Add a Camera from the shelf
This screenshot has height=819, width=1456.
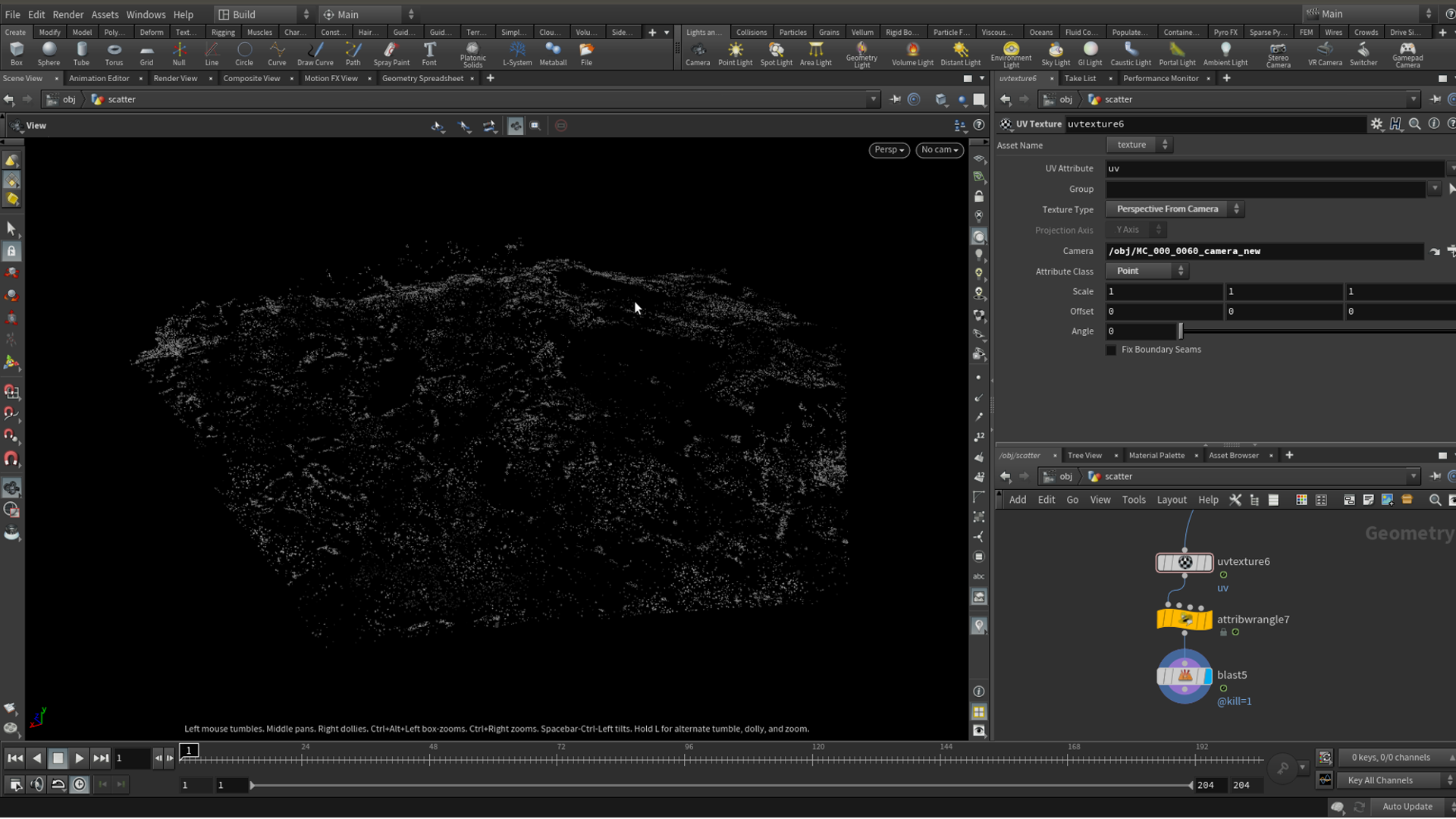[697, 54]
